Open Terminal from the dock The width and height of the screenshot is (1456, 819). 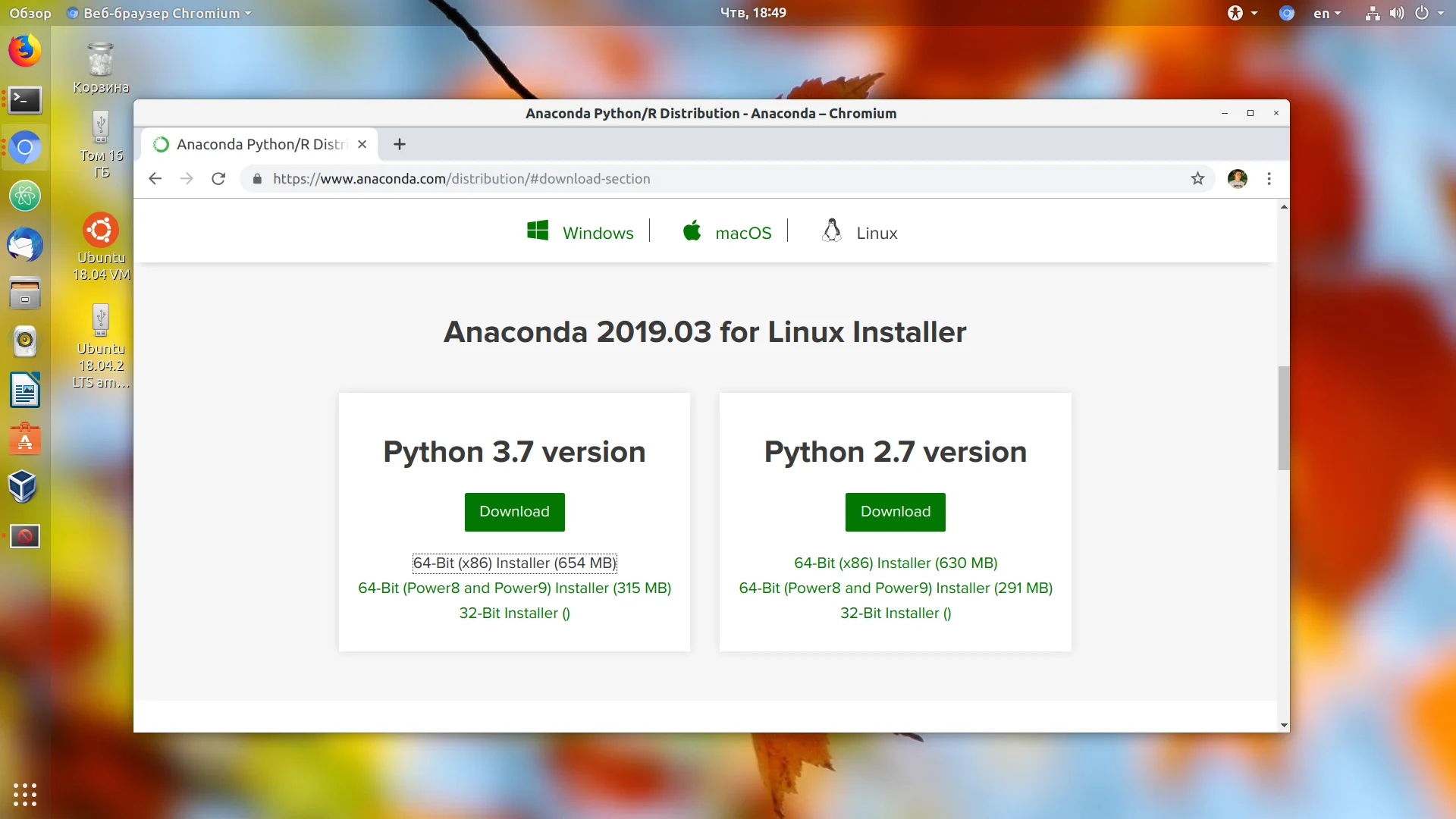tap(25, 99)
